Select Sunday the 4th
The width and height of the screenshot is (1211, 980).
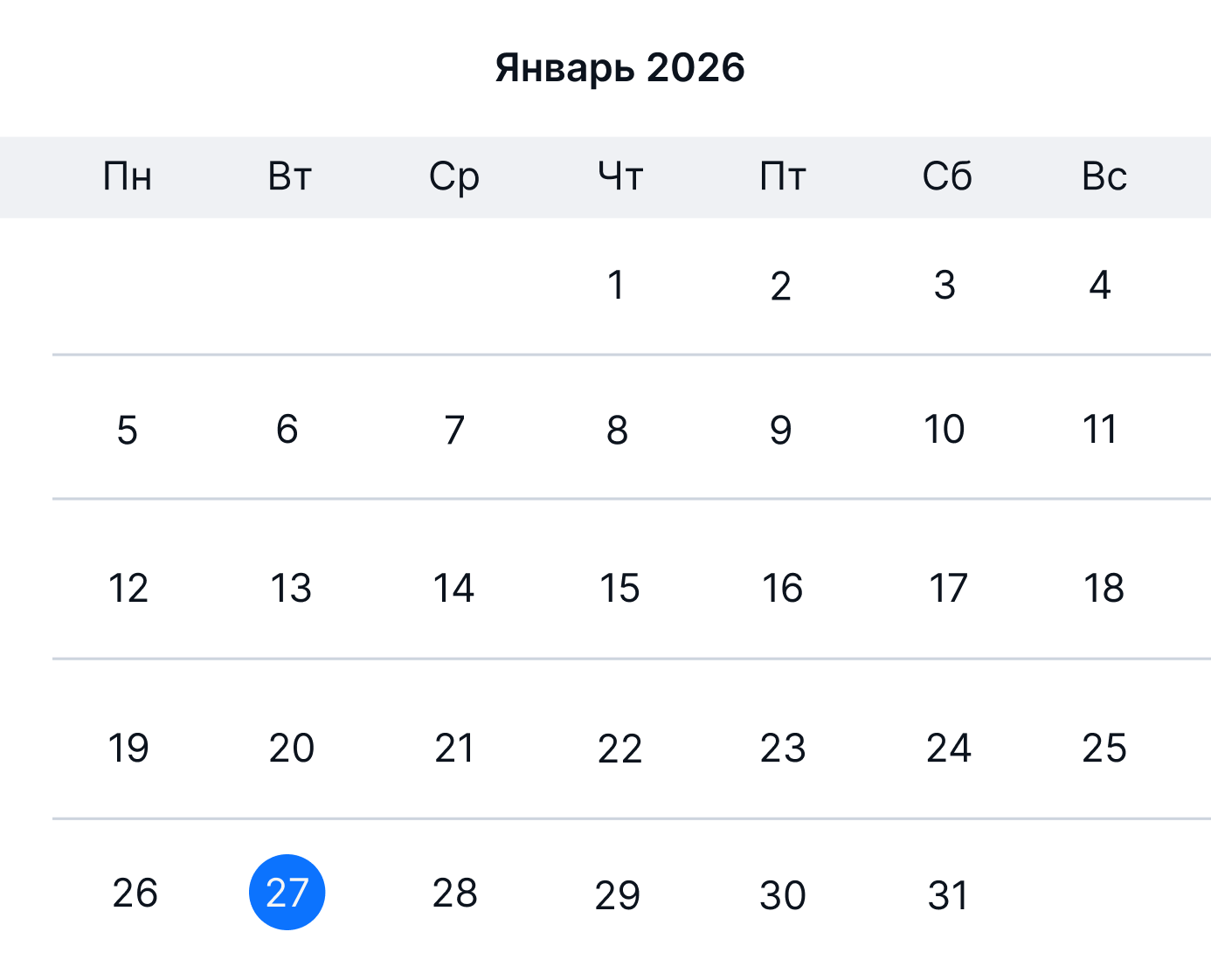click(1099, 286)
